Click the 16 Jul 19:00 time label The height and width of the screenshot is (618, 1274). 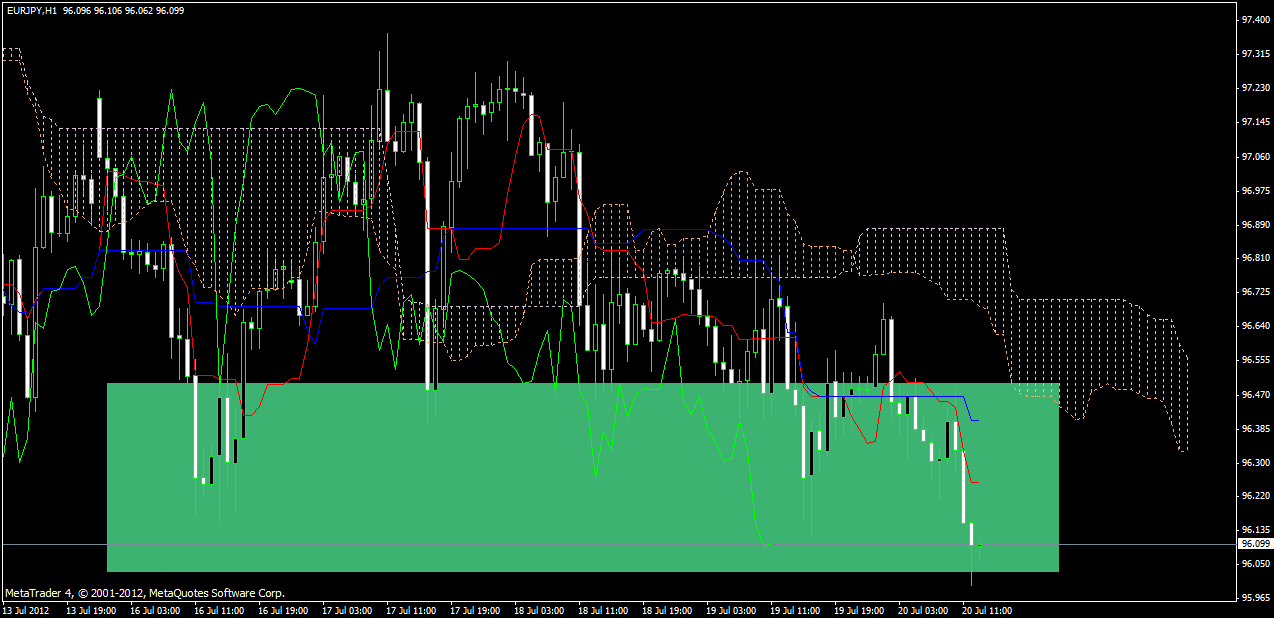tap(284, 610)
